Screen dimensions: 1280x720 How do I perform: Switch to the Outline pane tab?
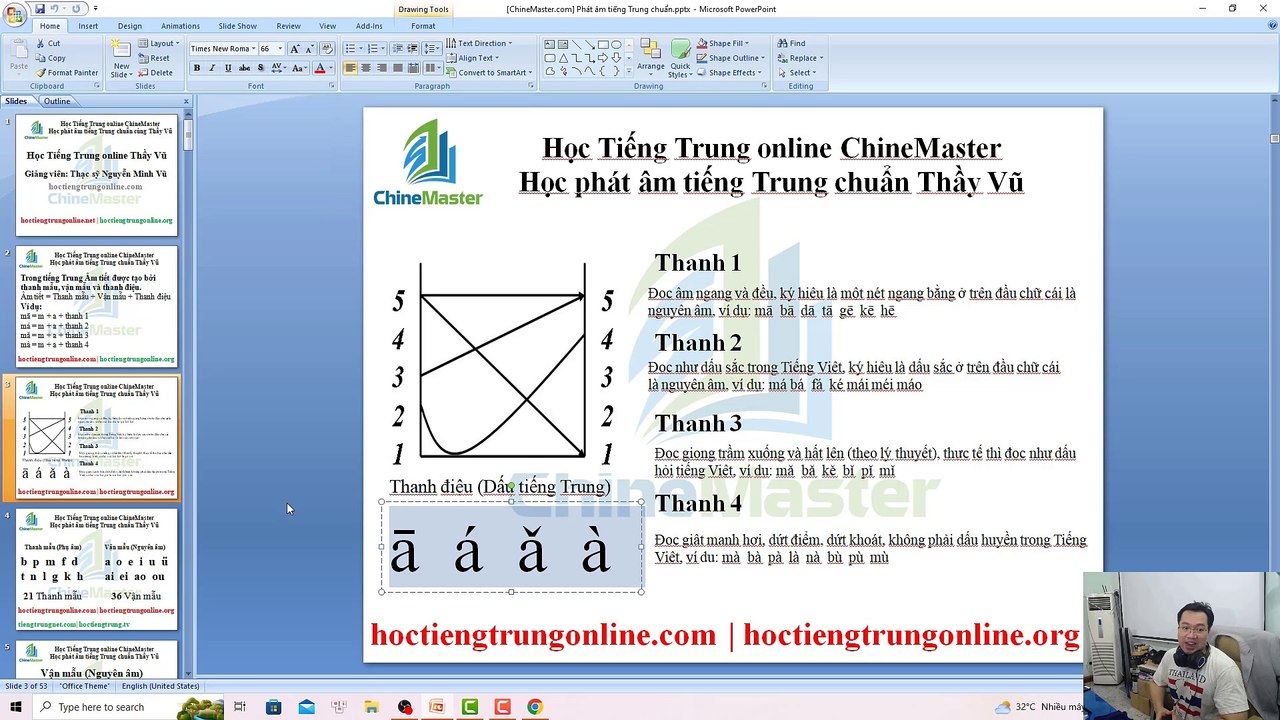[x=57, y=101]
